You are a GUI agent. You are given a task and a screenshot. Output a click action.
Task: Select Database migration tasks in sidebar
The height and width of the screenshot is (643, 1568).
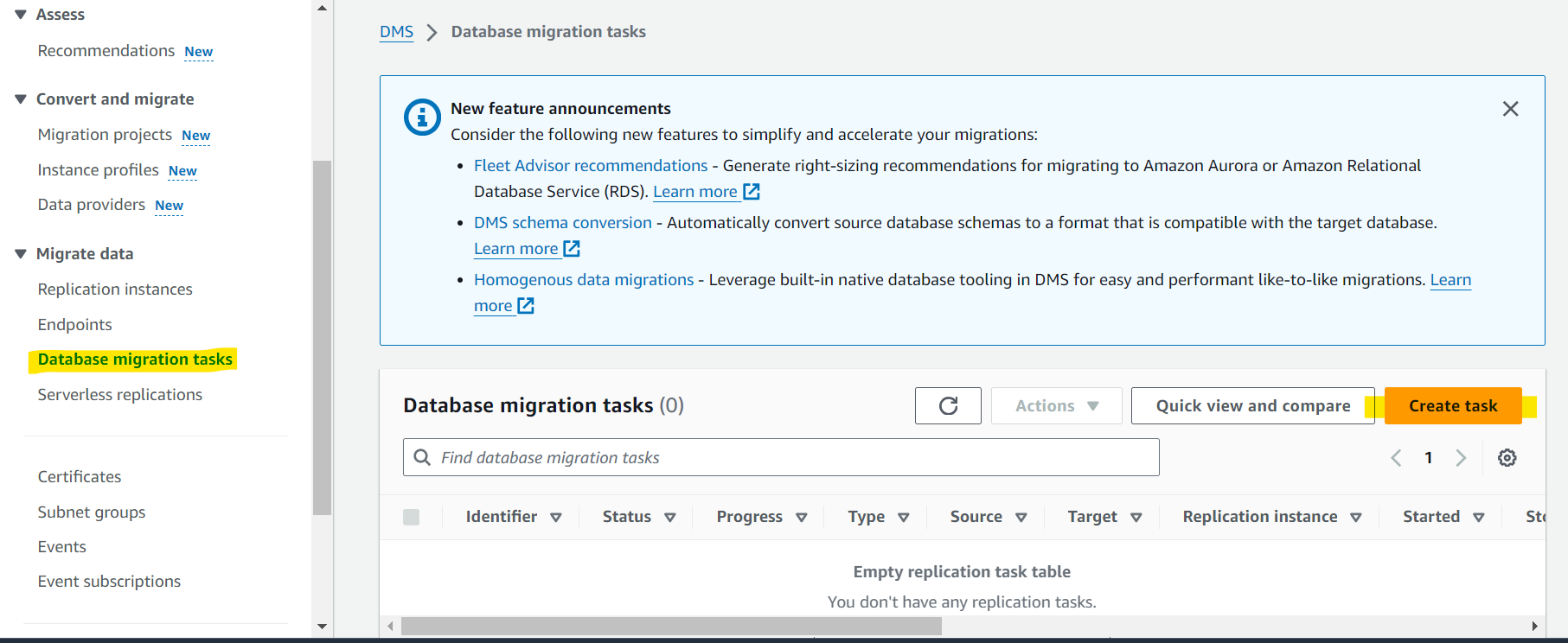135,360
